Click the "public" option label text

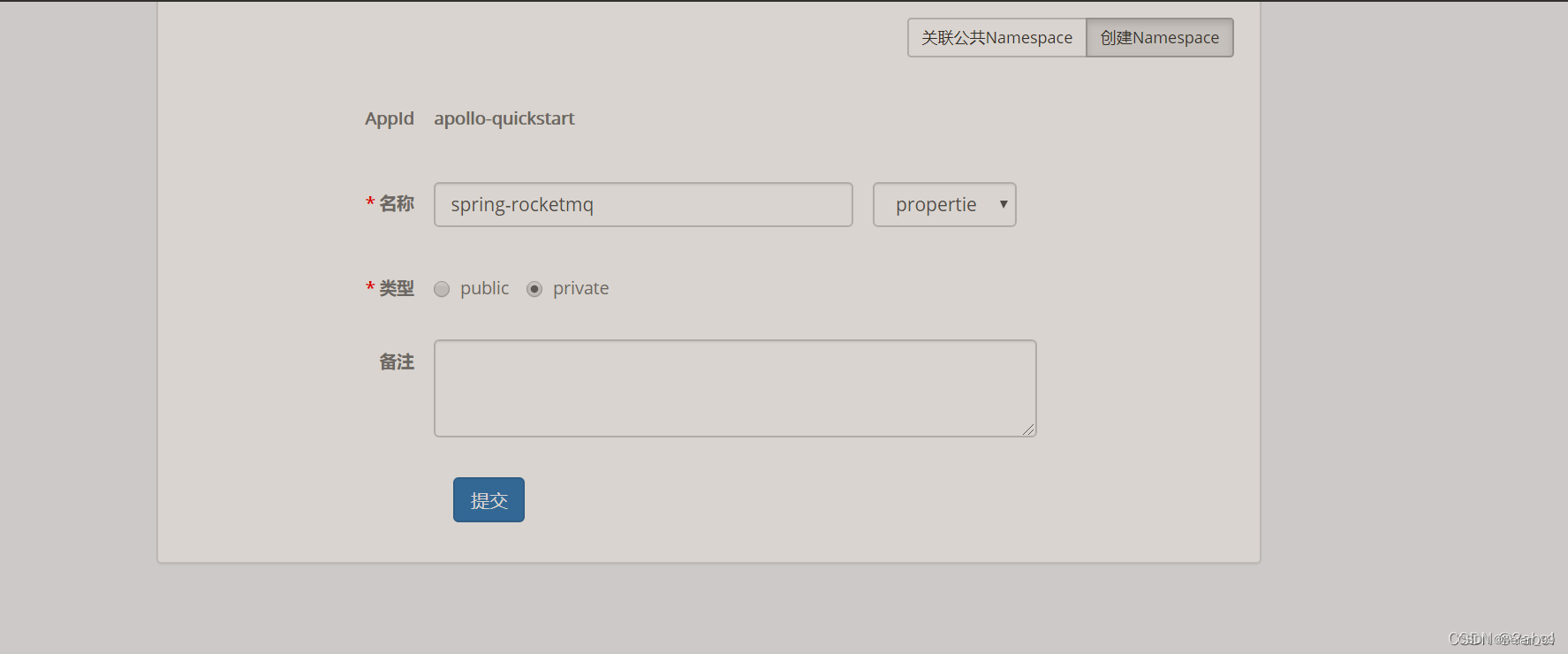click(484, 289)
